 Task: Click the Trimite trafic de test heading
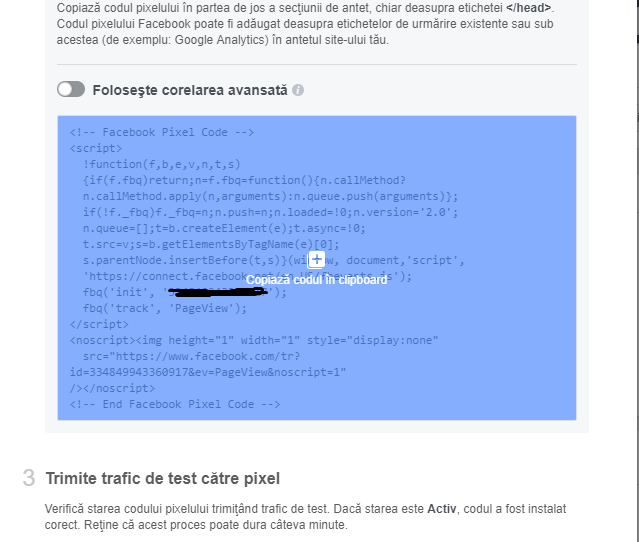[x=163, y=478]
